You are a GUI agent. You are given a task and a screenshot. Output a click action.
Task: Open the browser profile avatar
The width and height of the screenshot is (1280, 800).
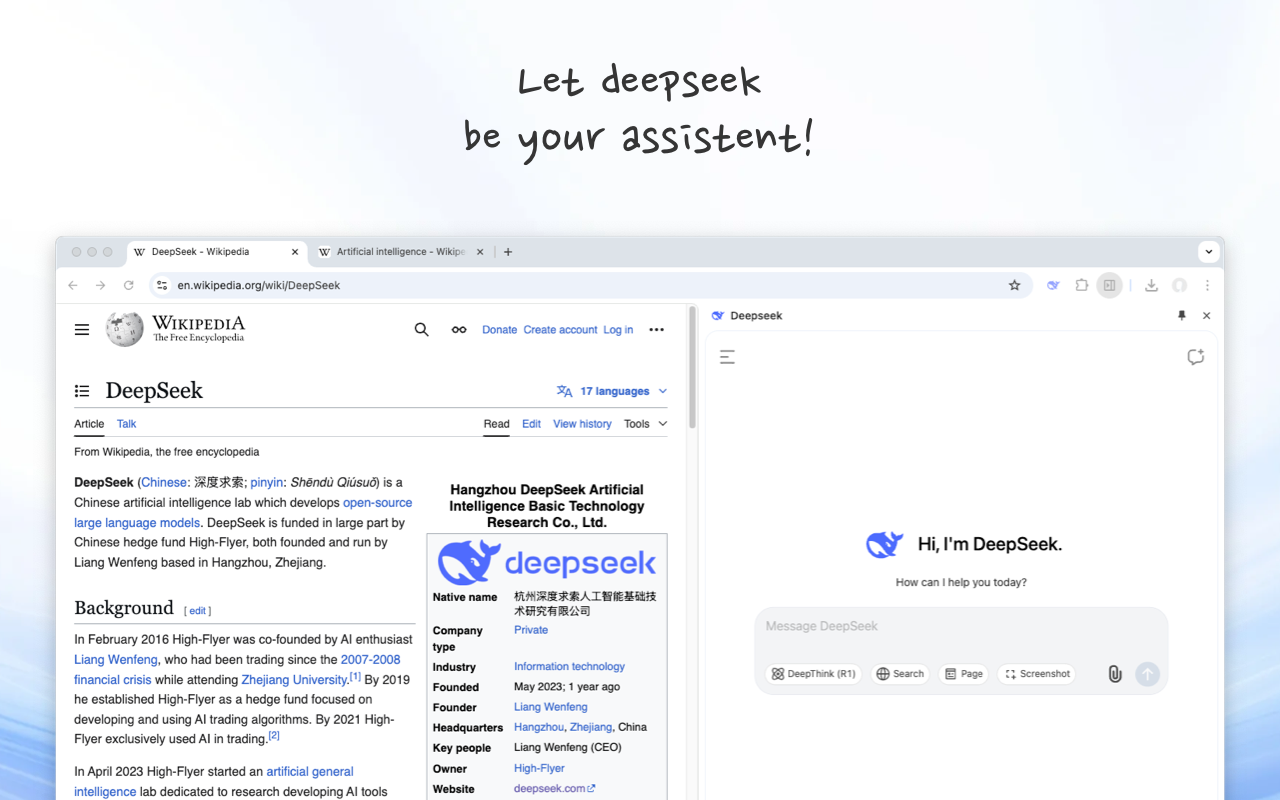click(x=1179, y=285)
